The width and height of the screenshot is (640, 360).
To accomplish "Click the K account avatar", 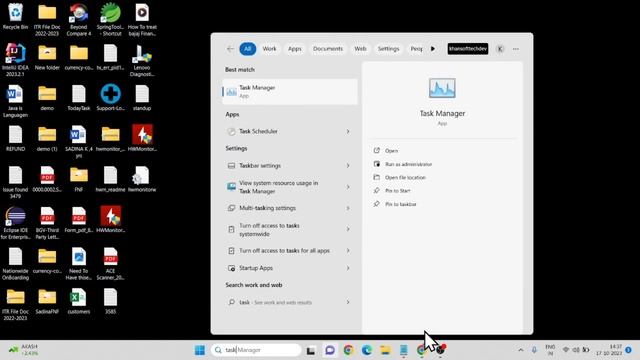I will coord(500,49).
